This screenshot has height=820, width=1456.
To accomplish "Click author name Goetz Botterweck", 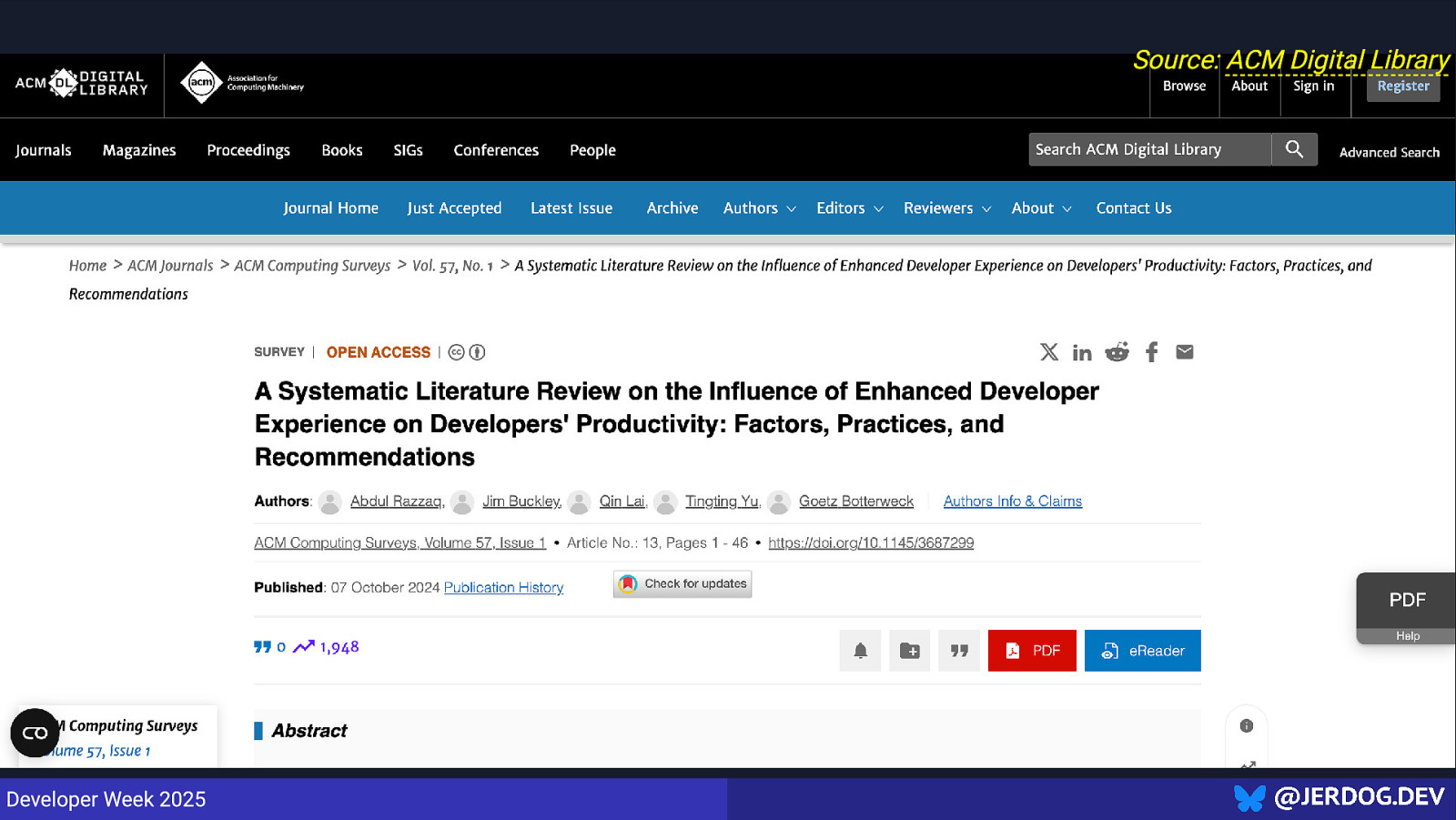I will point(856,501).
